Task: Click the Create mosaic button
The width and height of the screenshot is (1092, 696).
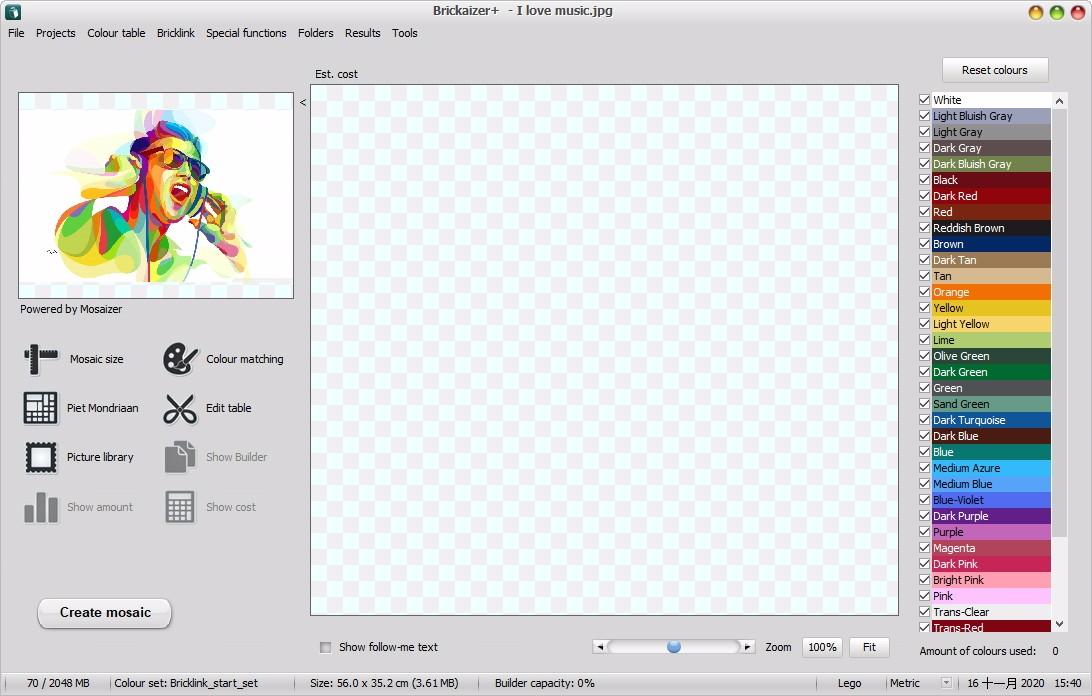Action: 104,613
